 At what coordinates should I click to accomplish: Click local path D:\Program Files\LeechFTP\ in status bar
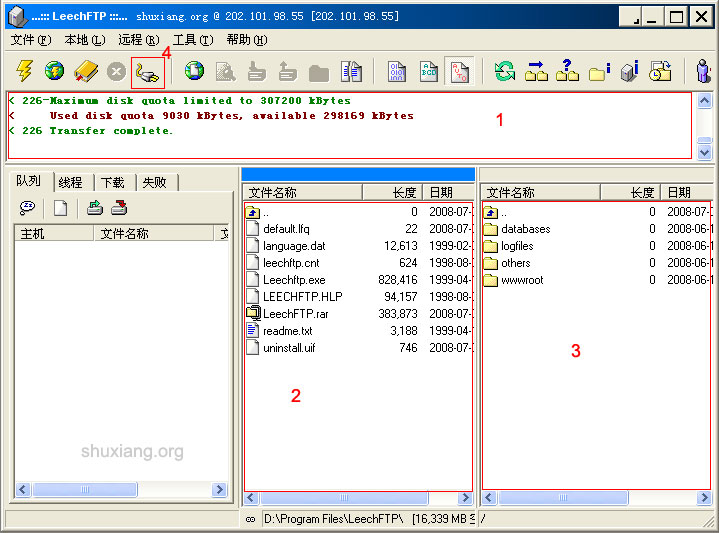333,519
